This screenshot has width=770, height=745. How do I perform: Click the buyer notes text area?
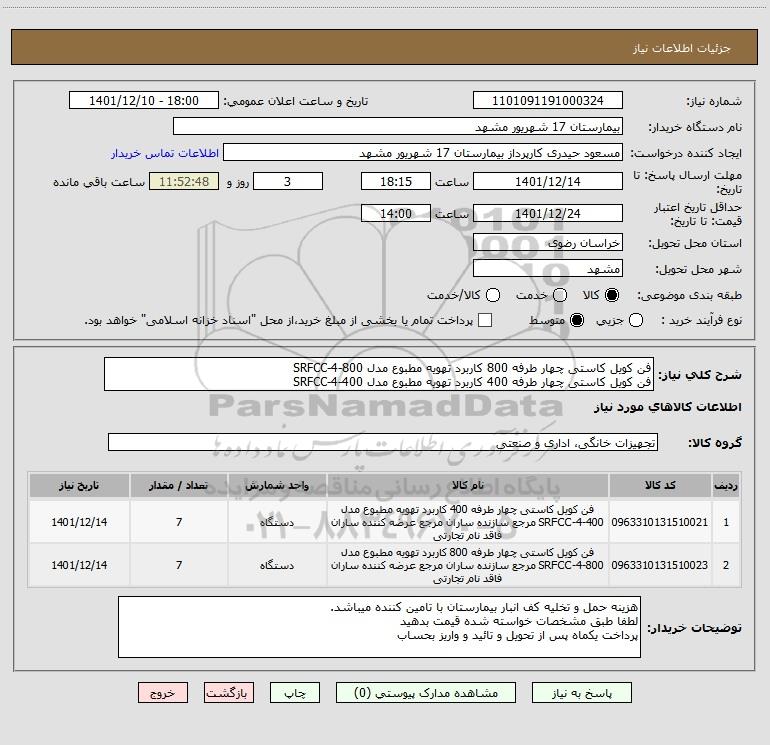(379, 627)
